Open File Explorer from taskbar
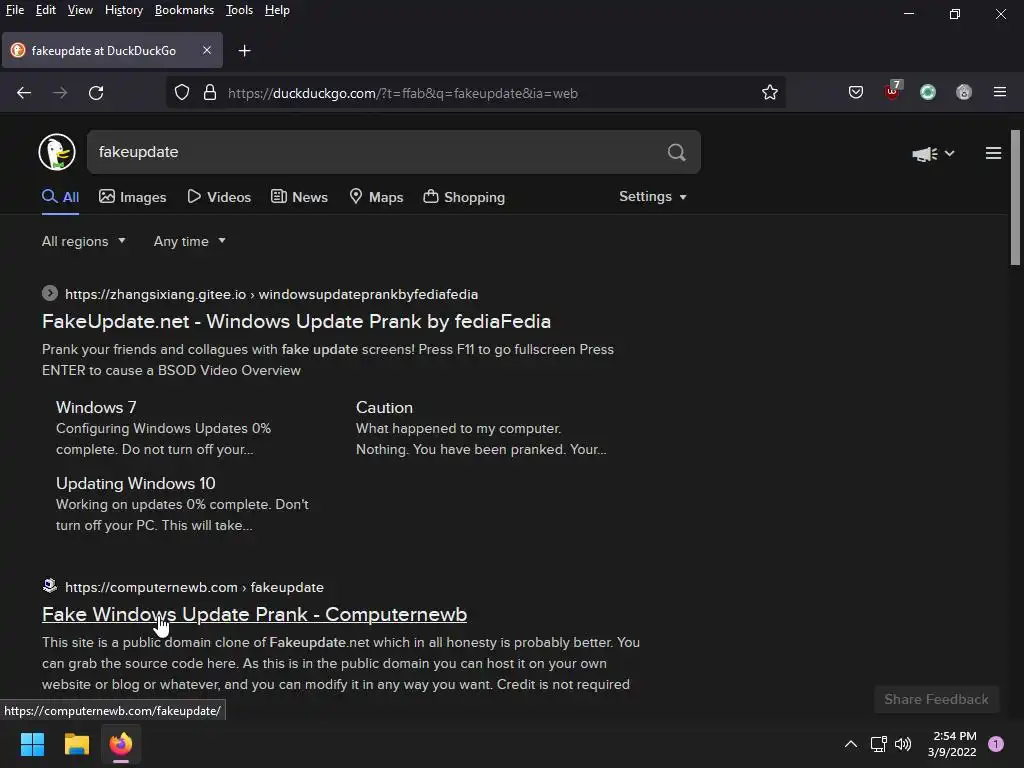The image size is (1024, 768). tap(76, 744)
